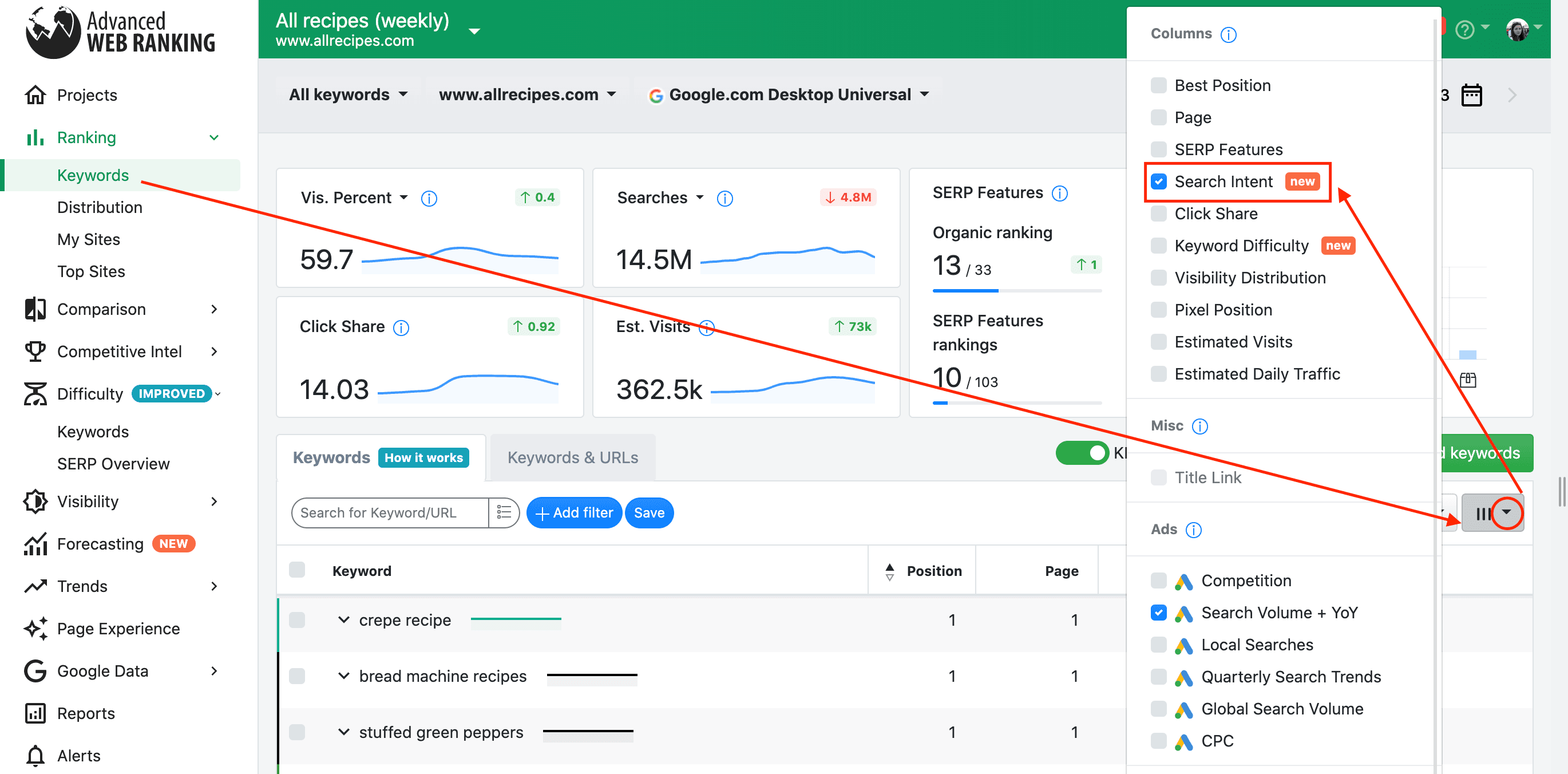The height and width of the screenshot is (774, 1568).
Task: Click the Search for Keyword/URL field
Action: pyautogui.click(x=389, y=513)
